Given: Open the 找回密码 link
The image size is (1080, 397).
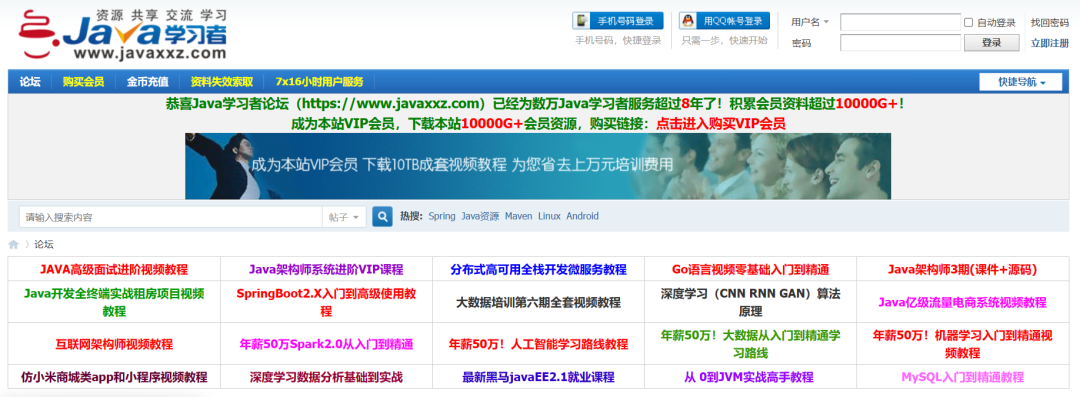Looking at the screenshot, I should (1050, 23).
